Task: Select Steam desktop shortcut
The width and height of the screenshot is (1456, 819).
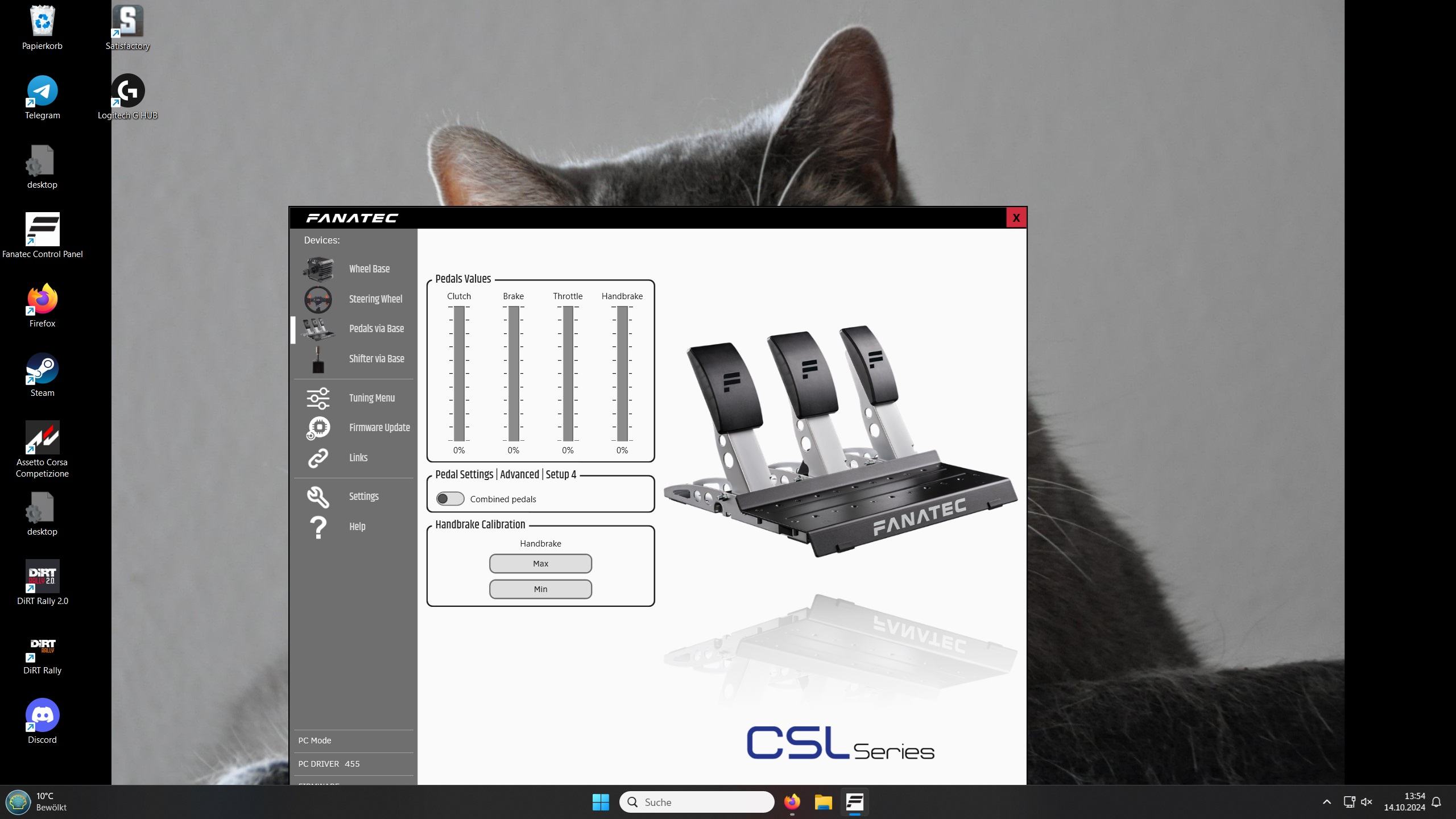Action: pyautogui.click(x=42, y=375)
